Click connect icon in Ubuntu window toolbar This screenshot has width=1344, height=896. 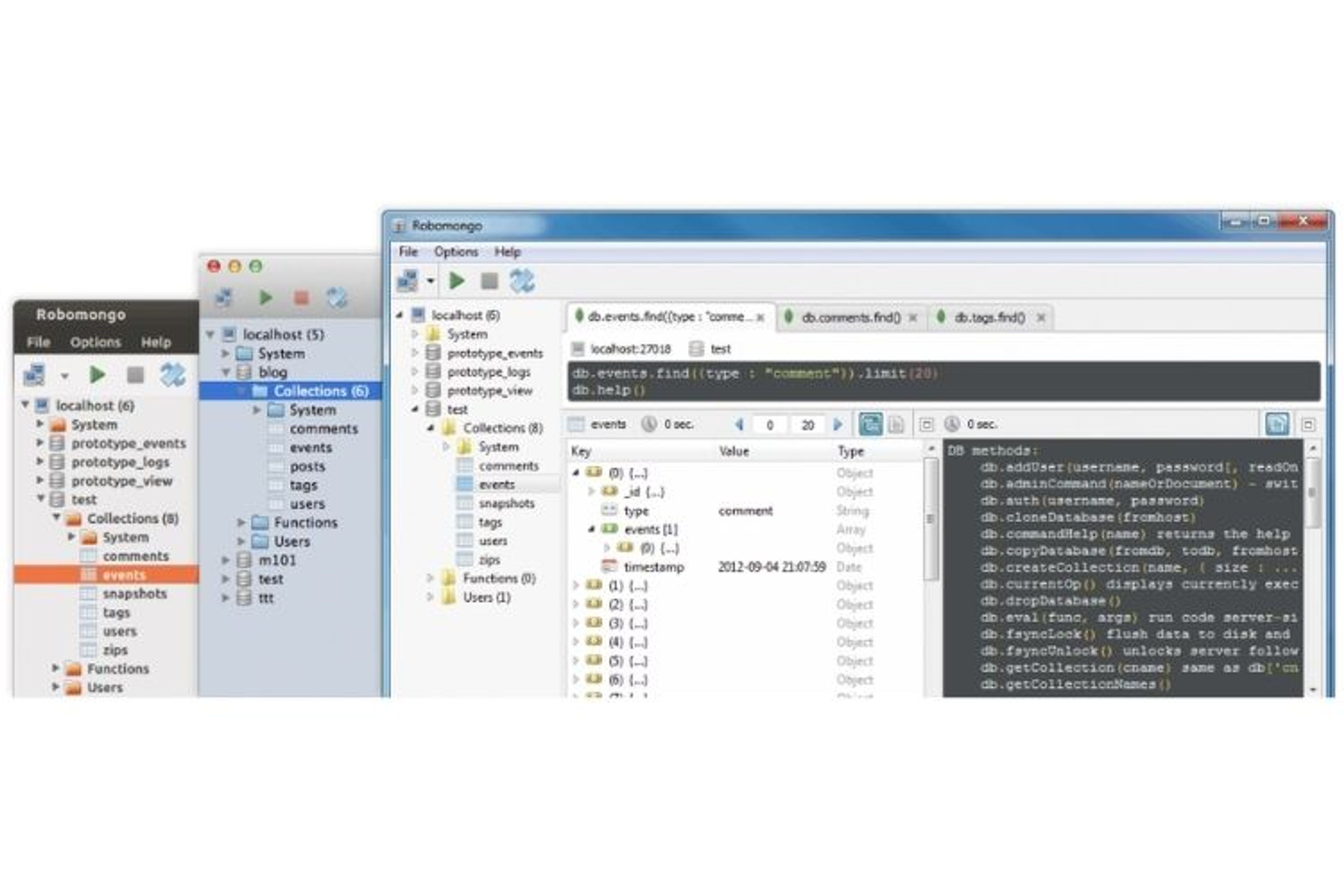(34, 375)
